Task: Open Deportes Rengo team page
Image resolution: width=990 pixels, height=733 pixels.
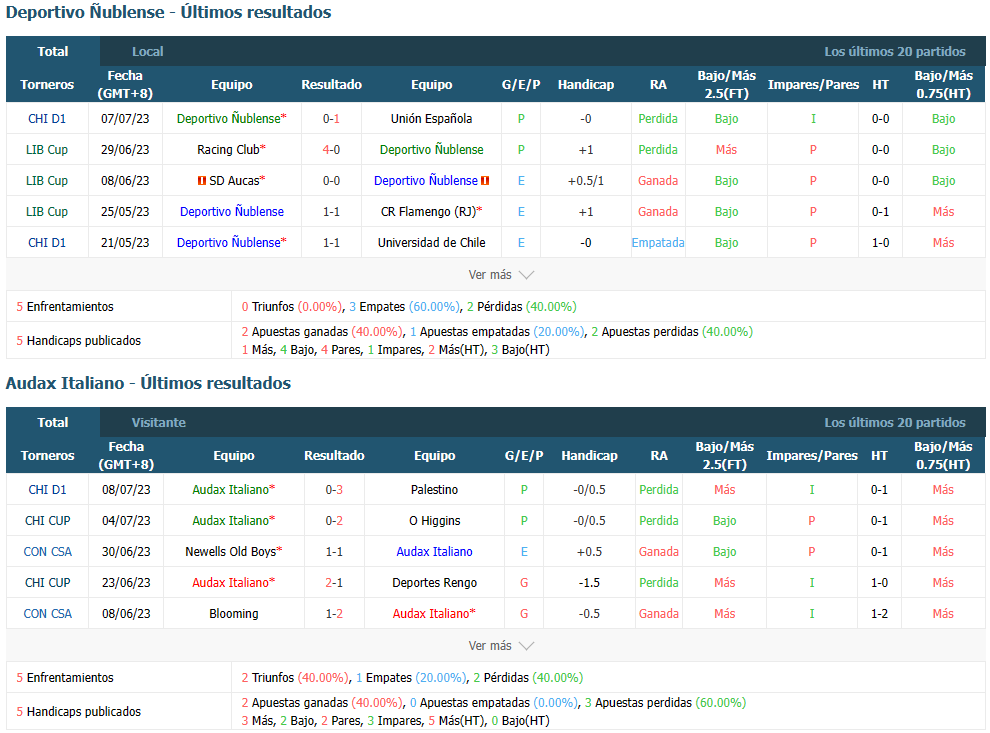Action: point(434,582)
